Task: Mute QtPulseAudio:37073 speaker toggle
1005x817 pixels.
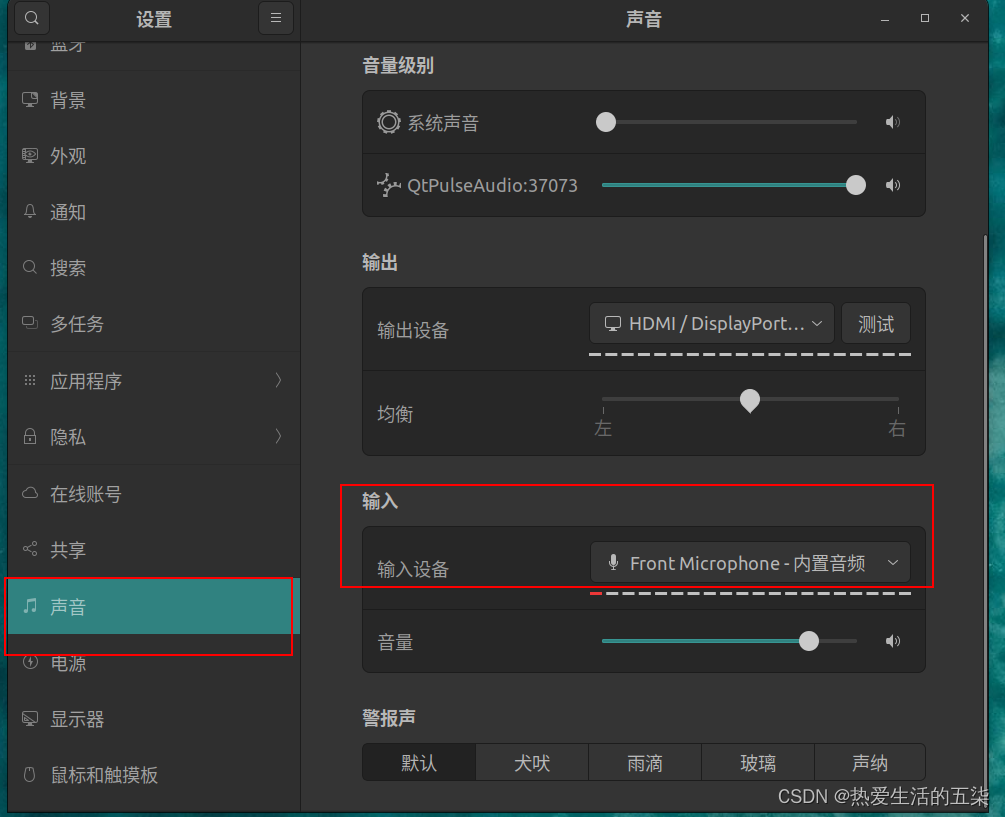Action: (x=892, y=185)
